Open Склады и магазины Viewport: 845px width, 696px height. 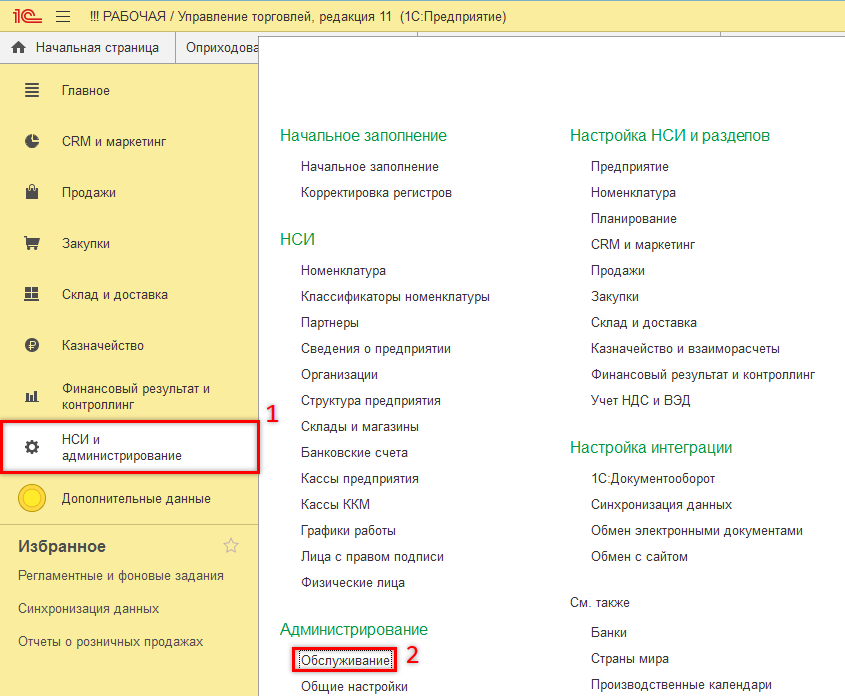coord(359,427)
